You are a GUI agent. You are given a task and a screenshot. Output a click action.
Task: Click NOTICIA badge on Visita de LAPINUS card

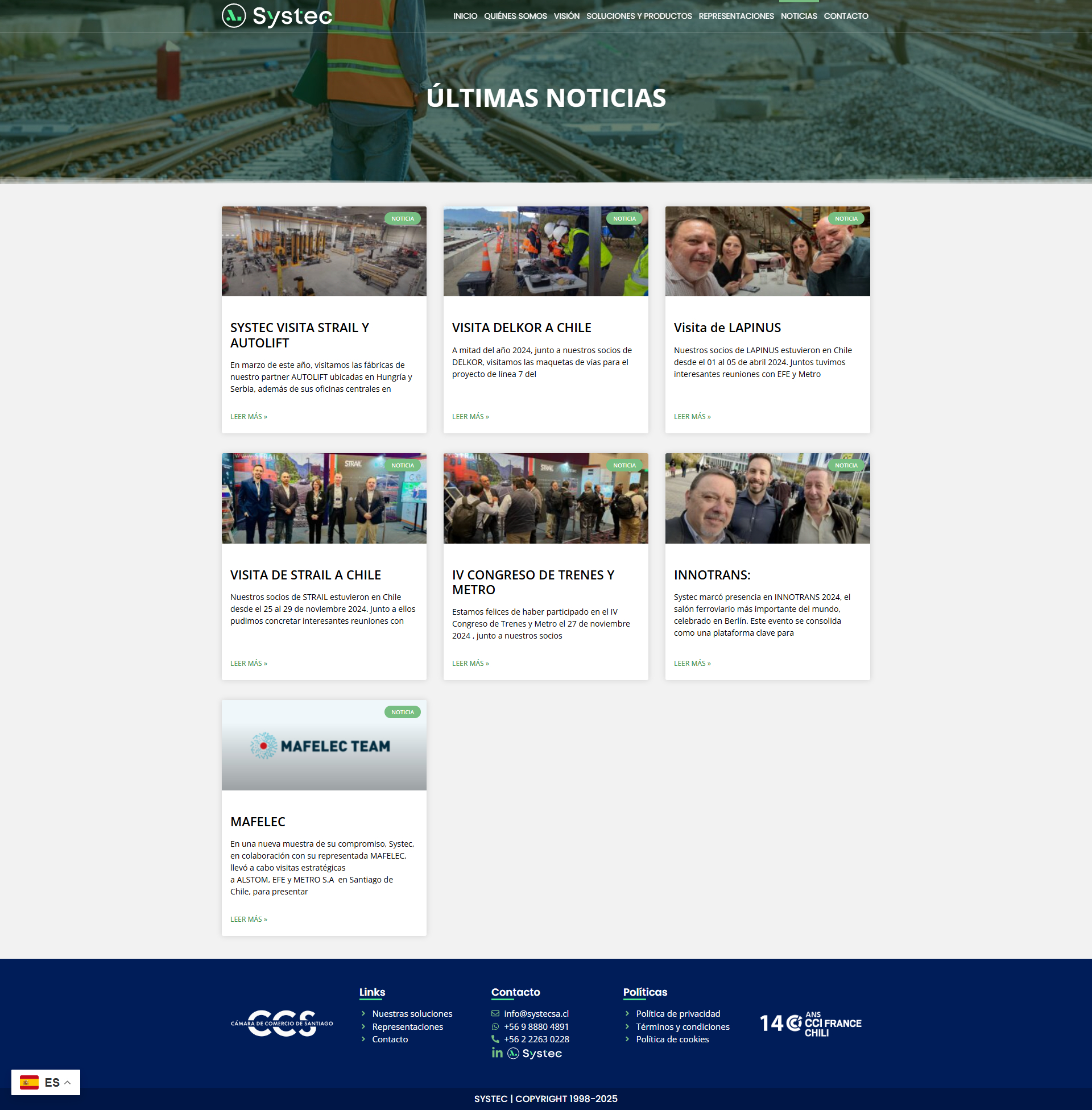(846, 218)
